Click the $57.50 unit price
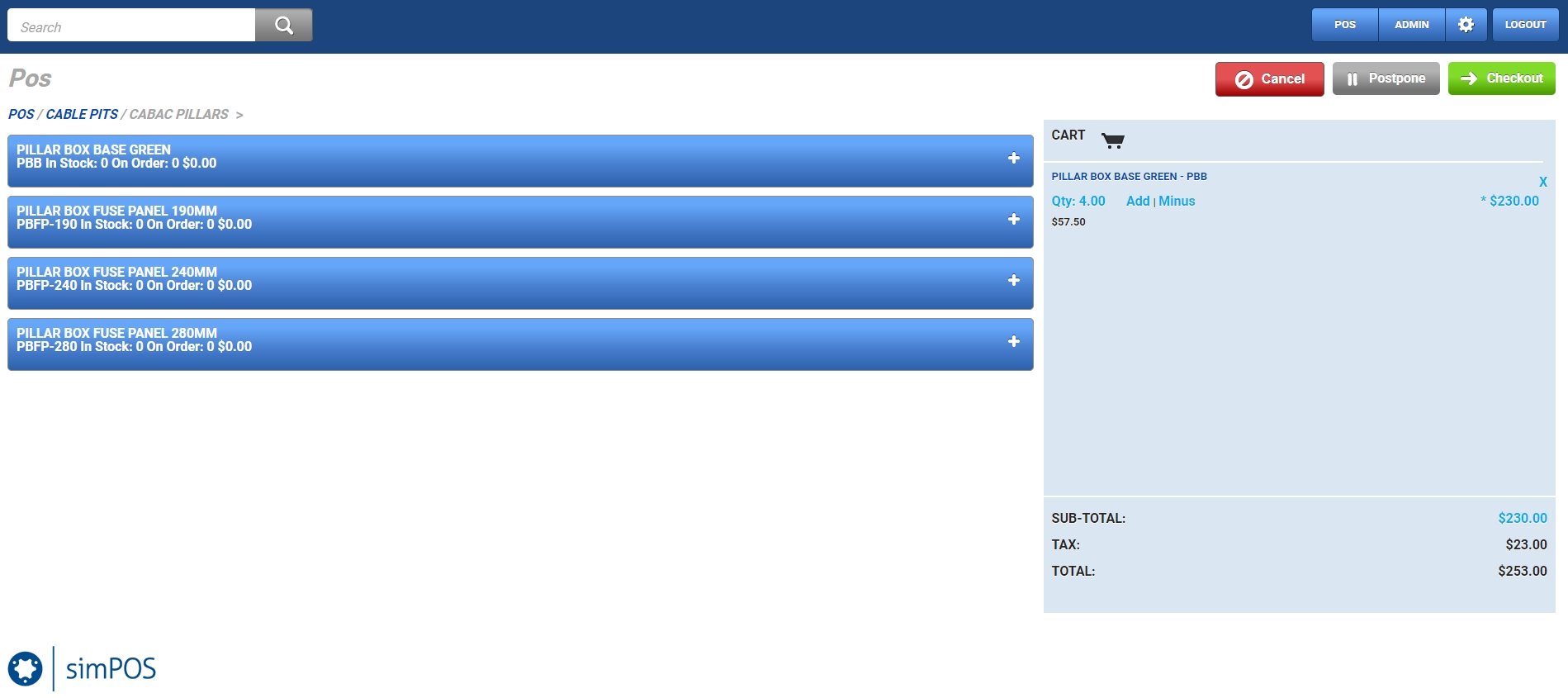This screenshot has width=1568, height=698. coord(1068,222)
